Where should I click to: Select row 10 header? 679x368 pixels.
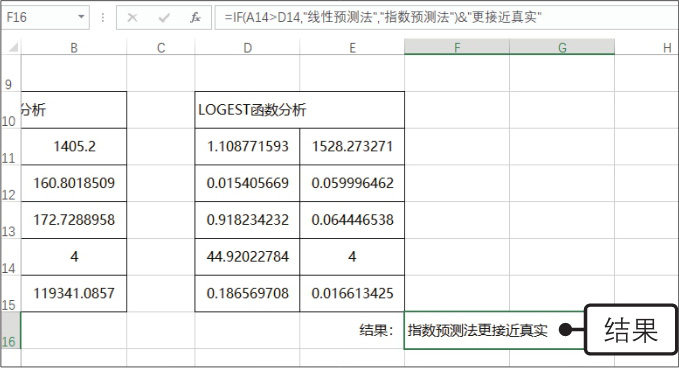[10, 110]
